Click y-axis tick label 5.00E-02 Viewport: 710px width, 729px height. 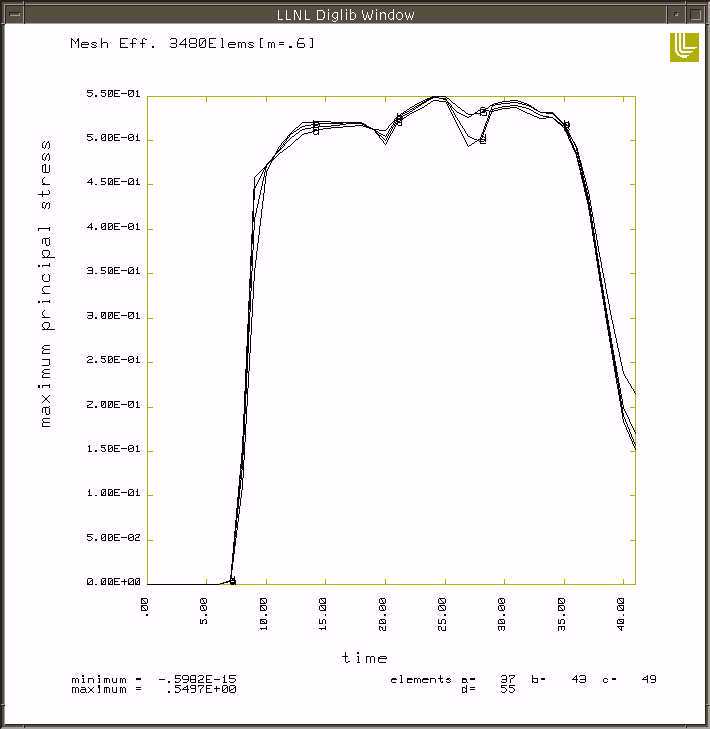click(x=113, y=537)
